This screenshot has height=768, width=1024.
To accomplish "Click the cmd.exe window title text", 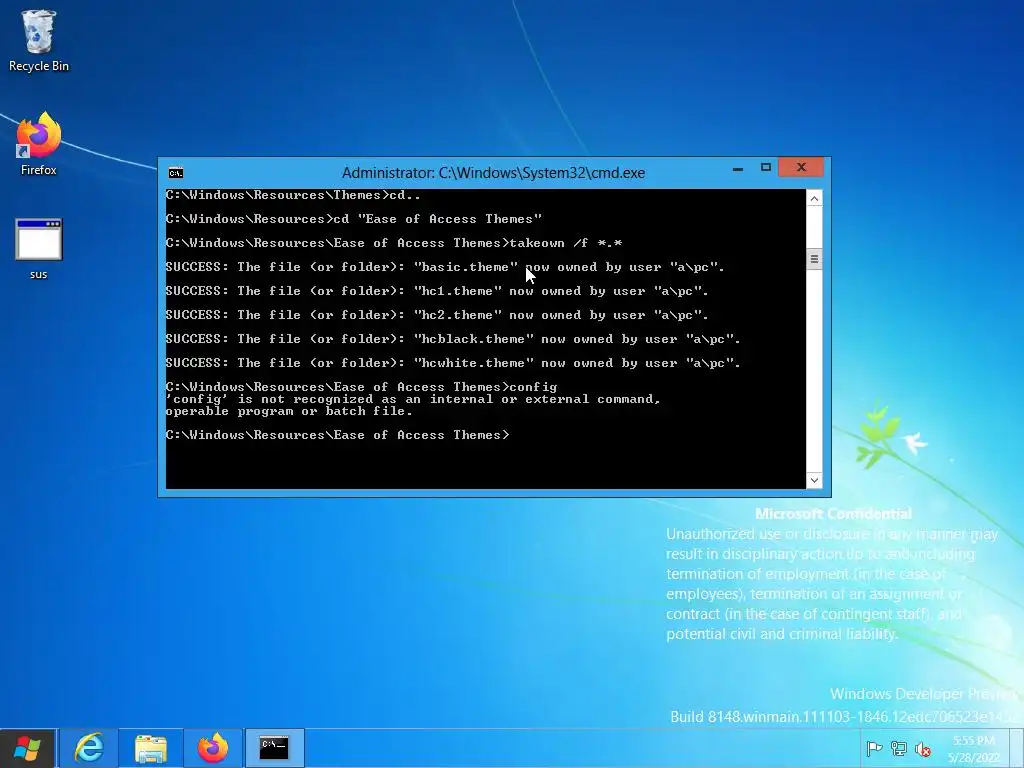I will 493,172.
